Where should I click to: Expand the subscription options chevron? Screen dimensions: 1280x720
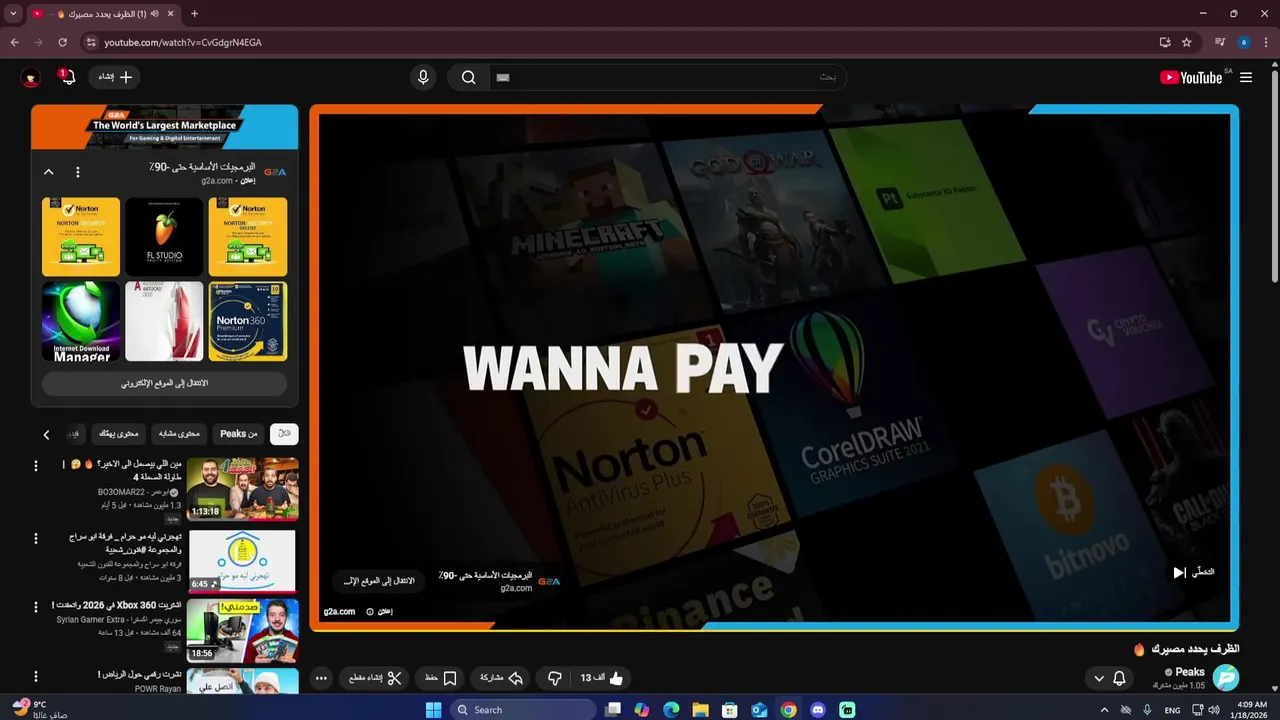point(1099,678)
